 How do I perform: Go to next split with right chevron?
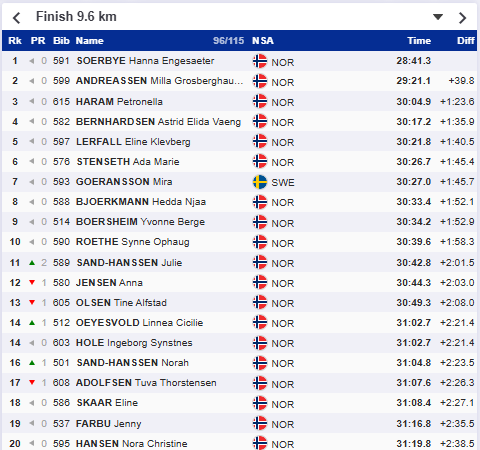tap(462, 18)
